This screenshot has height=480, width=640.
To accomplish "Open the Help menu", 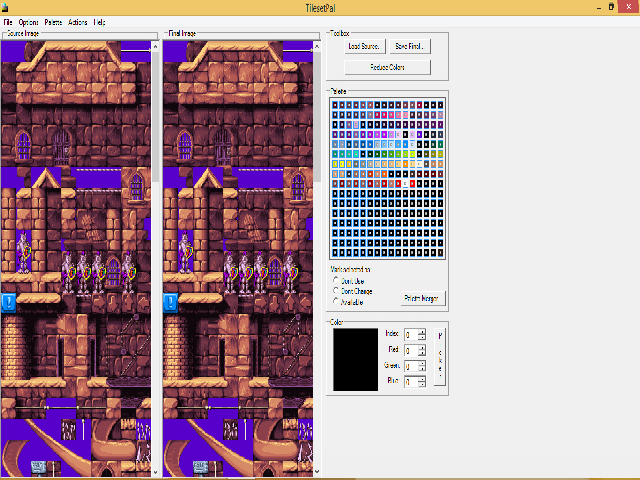I will point(99,22).
